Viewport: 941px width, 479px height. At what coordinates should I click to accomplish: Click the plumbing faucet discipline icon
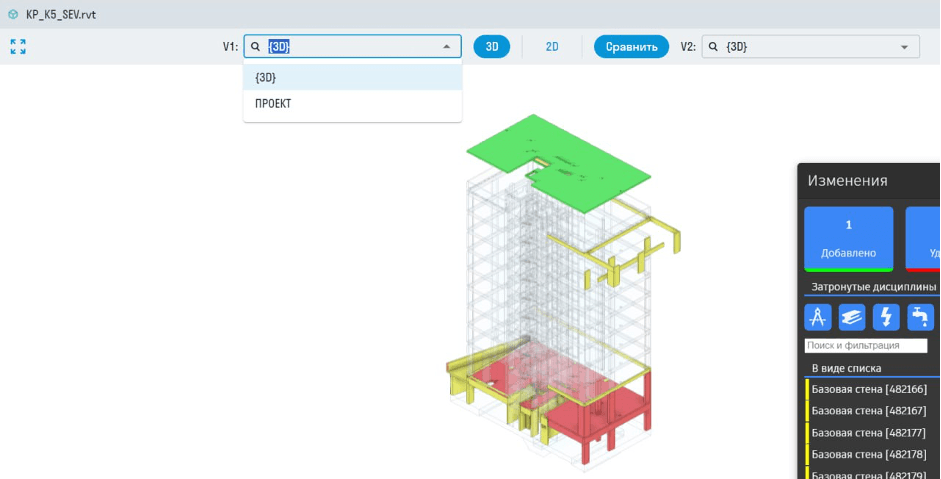coord(920,317)
